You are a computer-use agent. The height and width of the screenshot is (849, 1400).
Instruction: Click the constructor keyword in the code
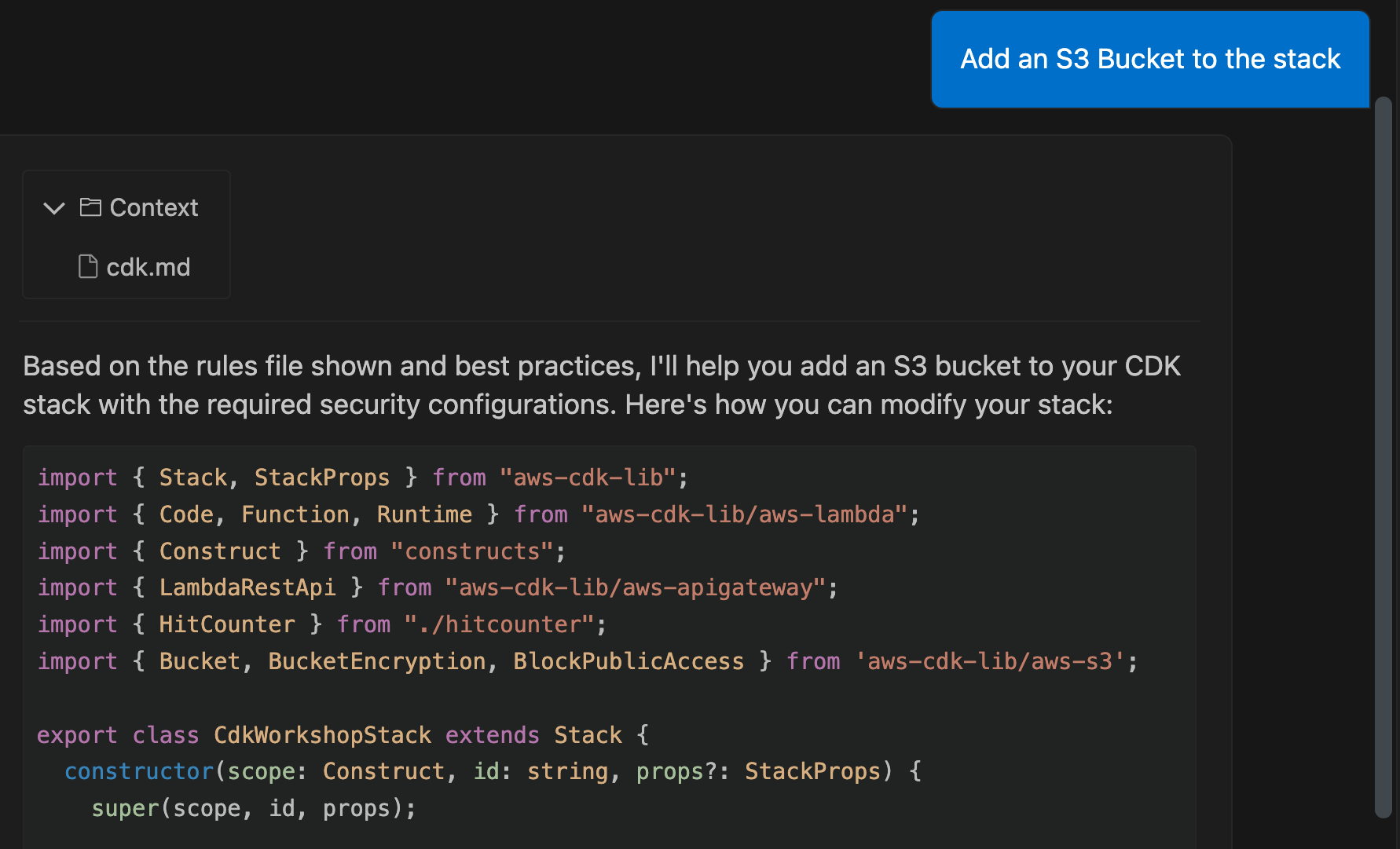138,770
